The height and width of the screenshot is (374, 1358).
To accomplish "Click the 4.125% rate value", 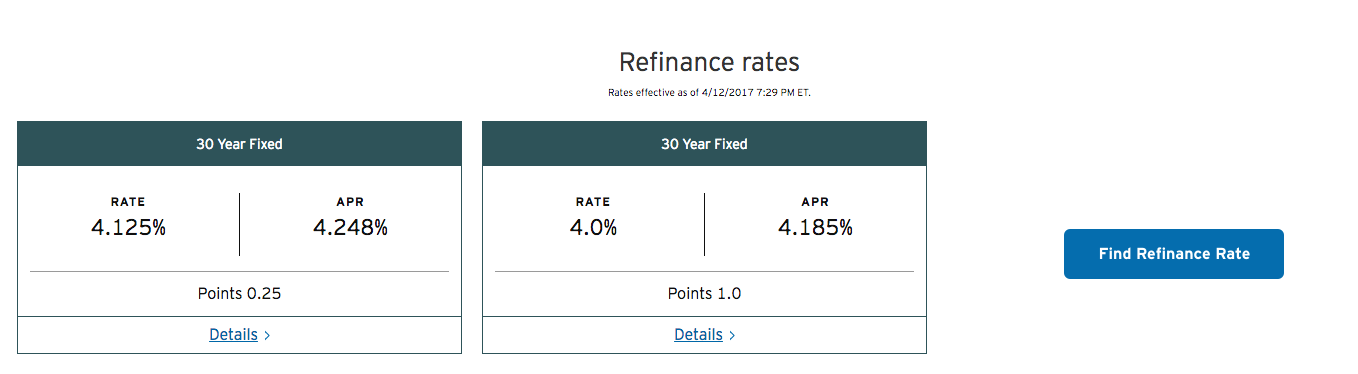I will 128,228.
